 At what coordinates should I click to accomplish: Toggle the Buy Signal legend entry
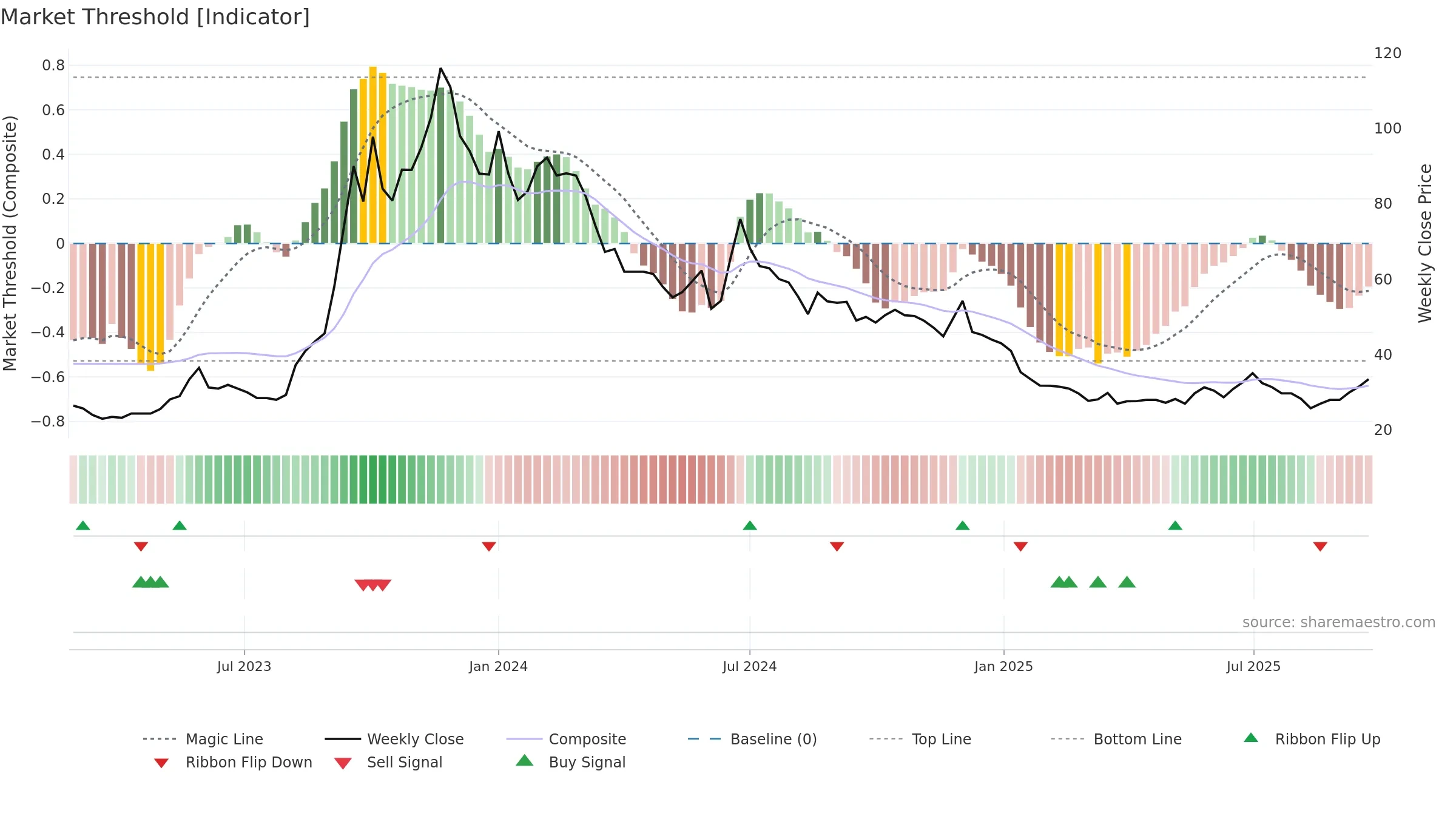click(570, 762)
